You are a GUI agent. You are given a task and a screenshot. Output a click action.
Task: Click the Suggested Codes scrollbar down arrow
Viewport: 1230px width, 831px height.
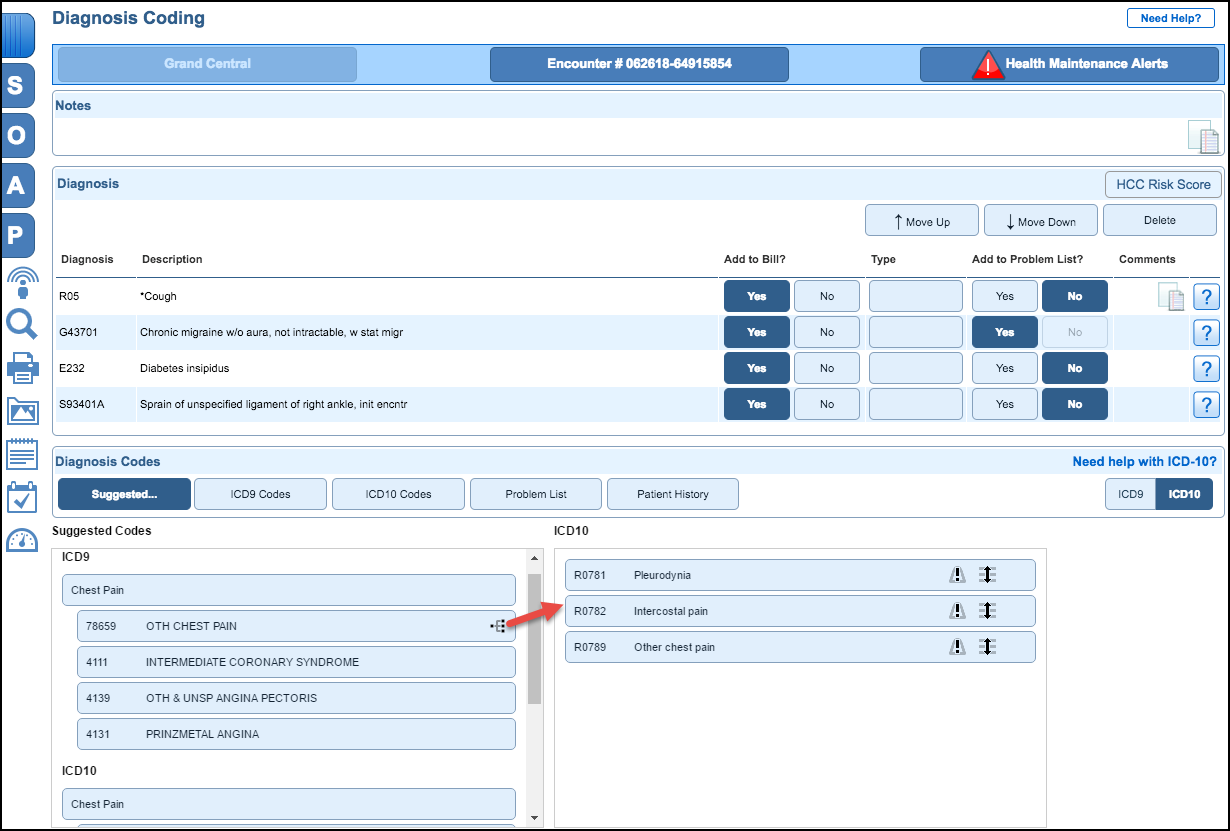(534, 817)
